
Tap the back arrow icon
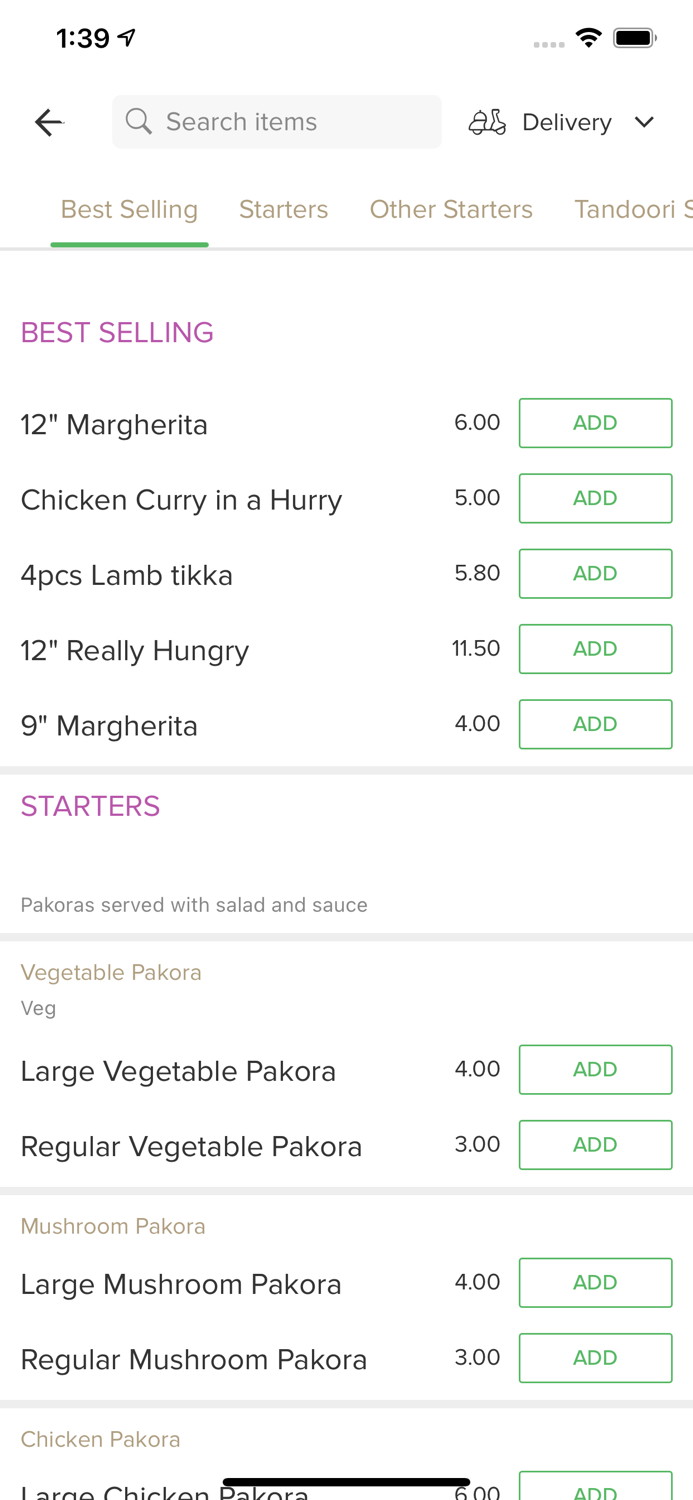[48, 122]
